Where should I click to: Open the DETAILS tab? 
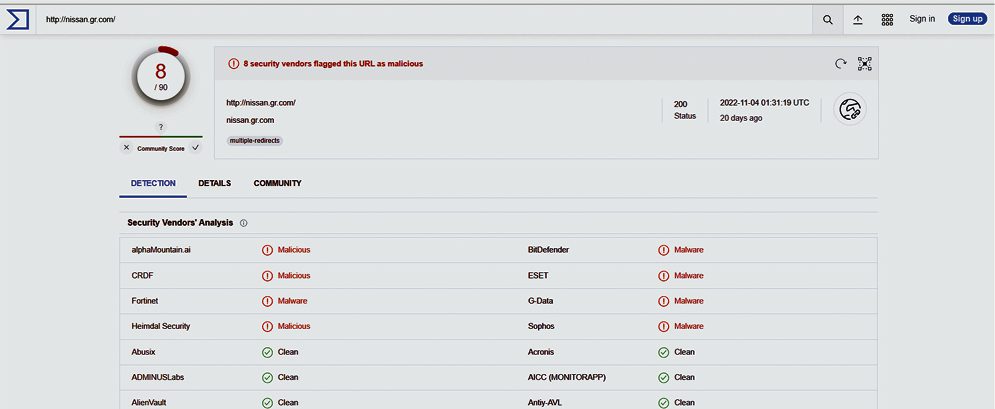click(214, 183)
